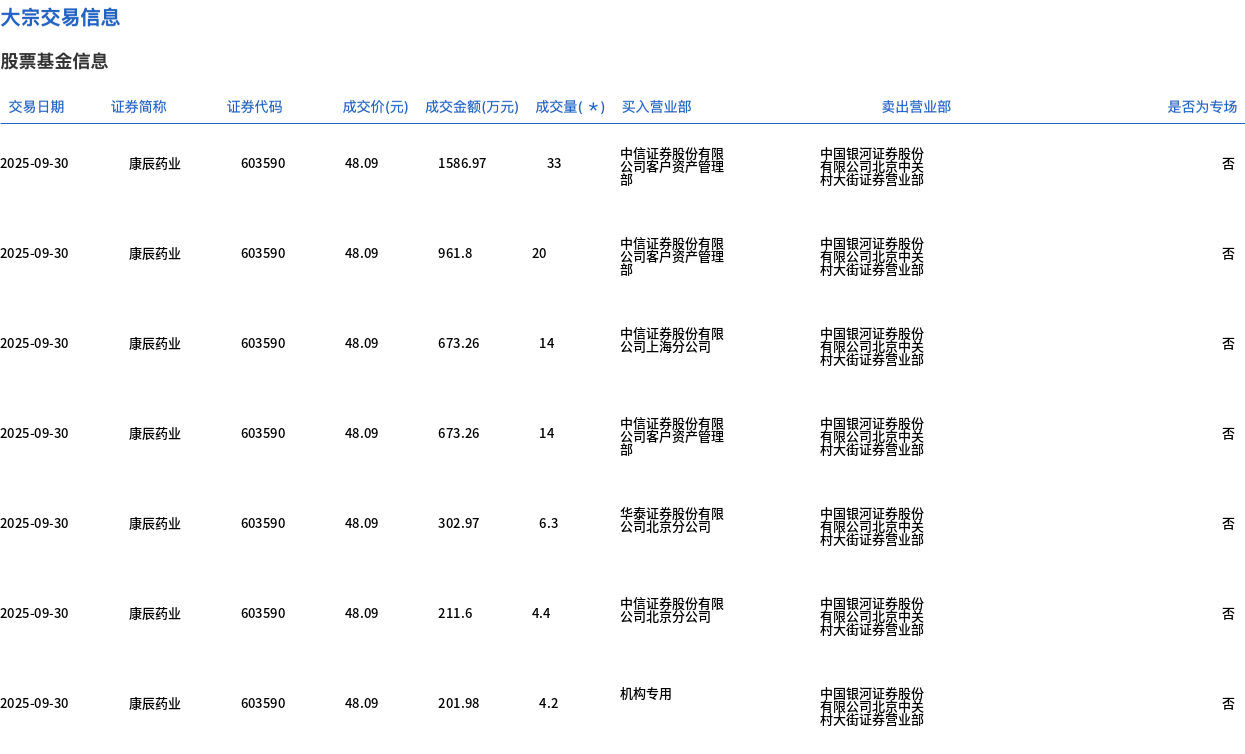Click buyer 中信证券股份有限公司上海分公司

tap(672, 340)
